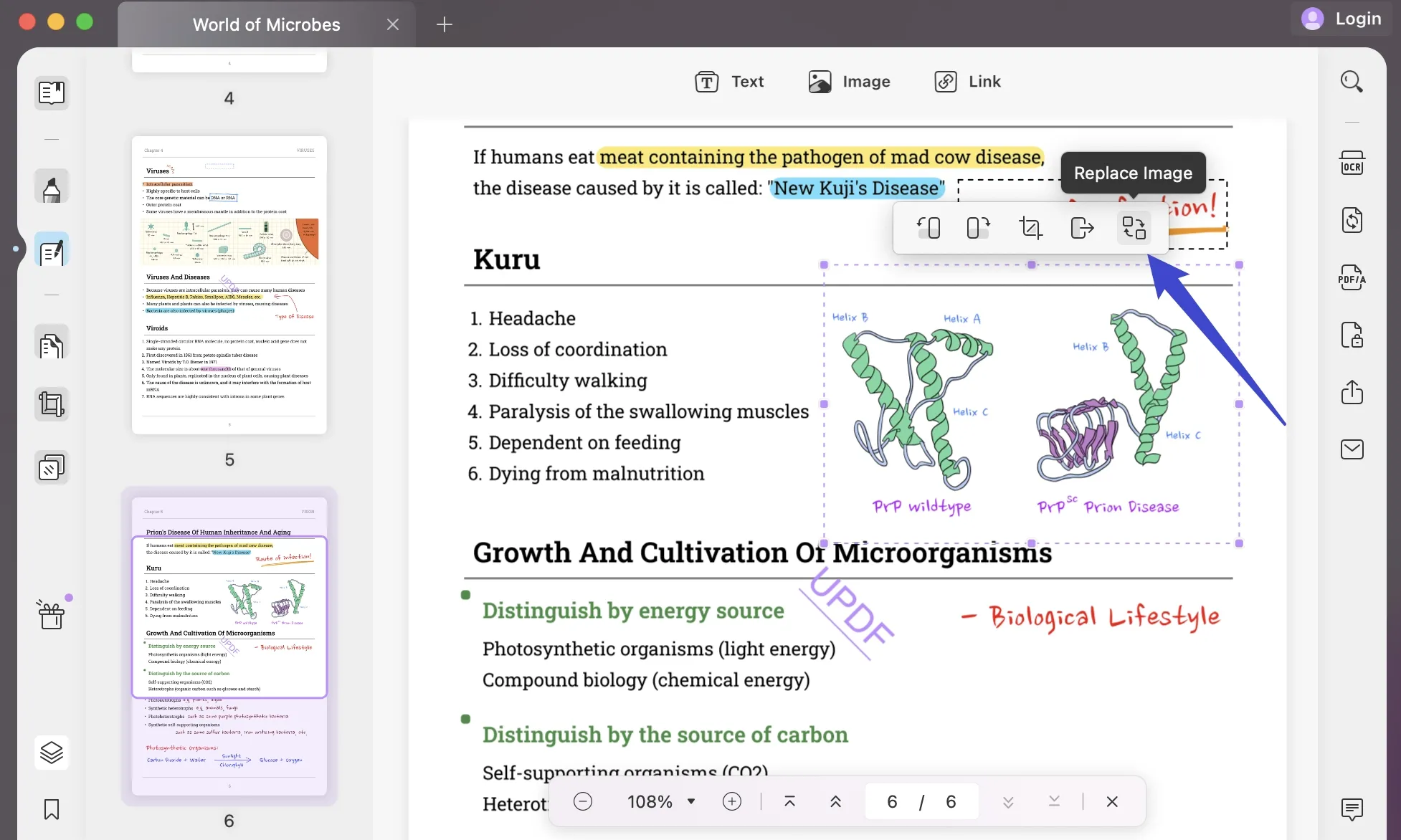Click the close annotation toolbar button
Screen dimensions: 1401x840
click(1111, 800)
